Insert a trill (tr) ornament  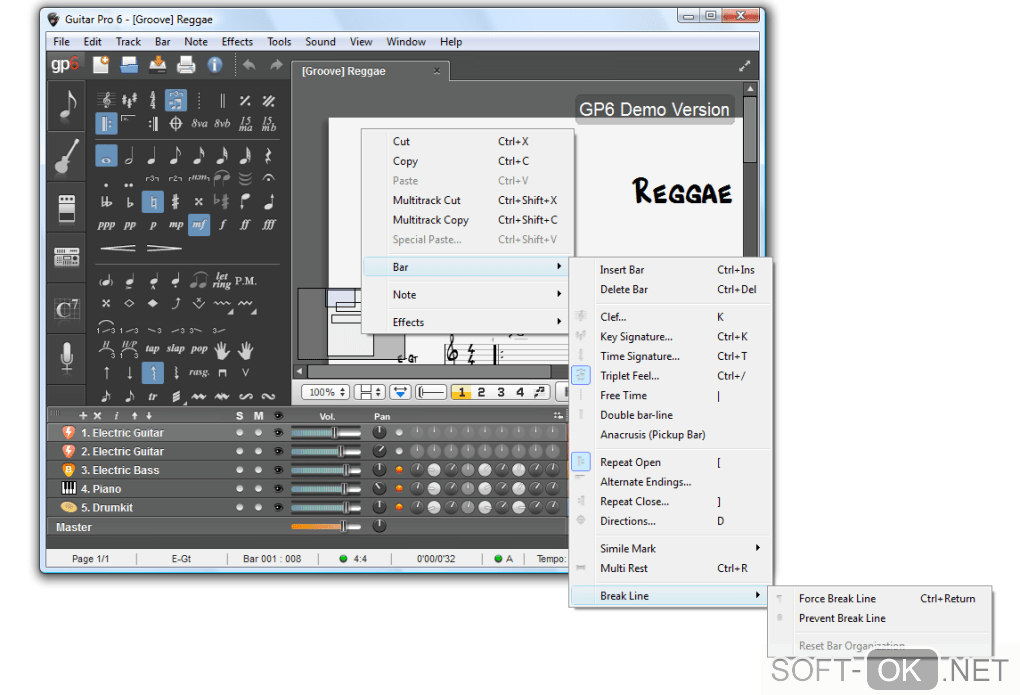click(152, 396)
